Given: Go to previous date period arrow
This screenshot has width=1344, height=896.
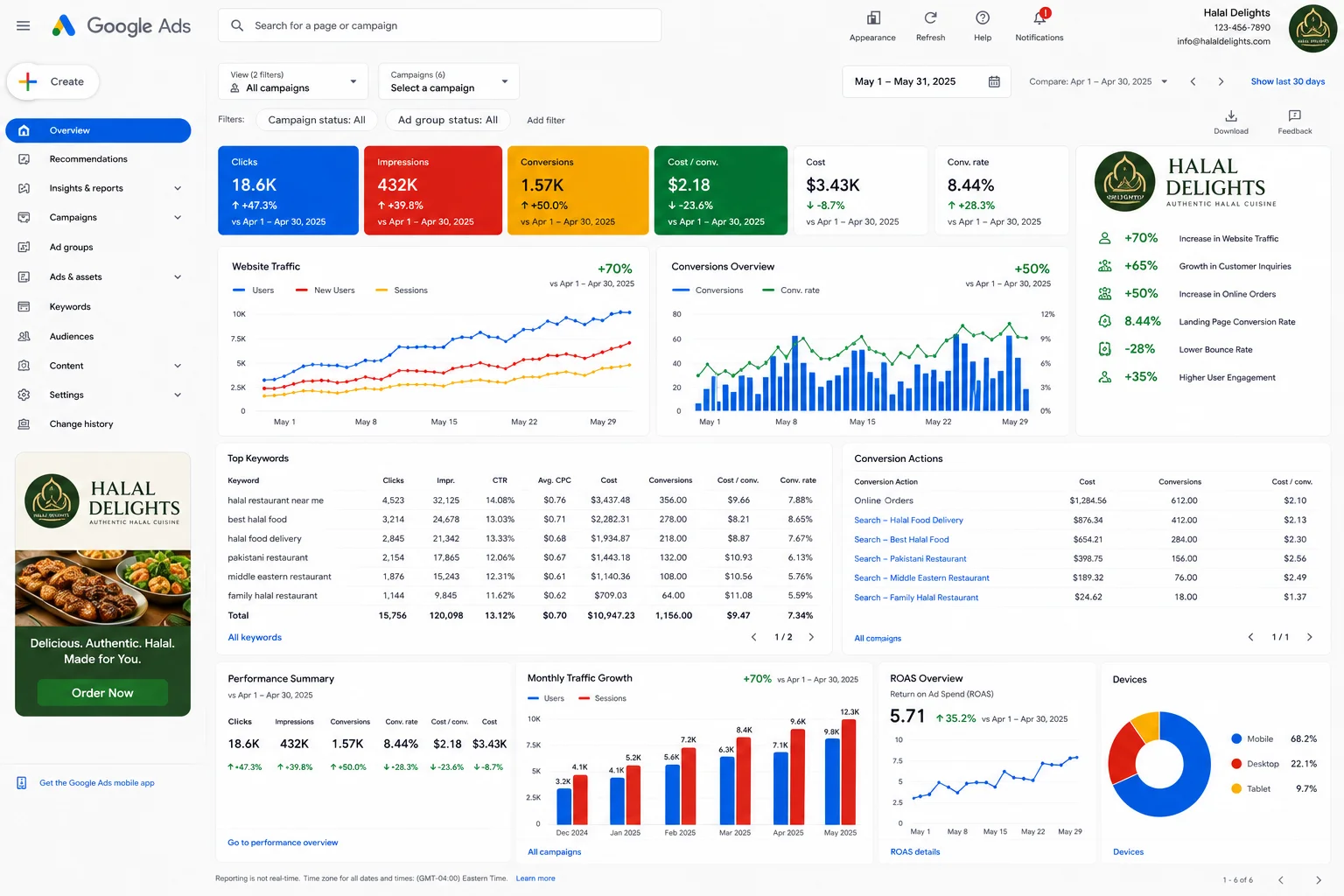Looking at the screenshot, I should coord(1193,81).
